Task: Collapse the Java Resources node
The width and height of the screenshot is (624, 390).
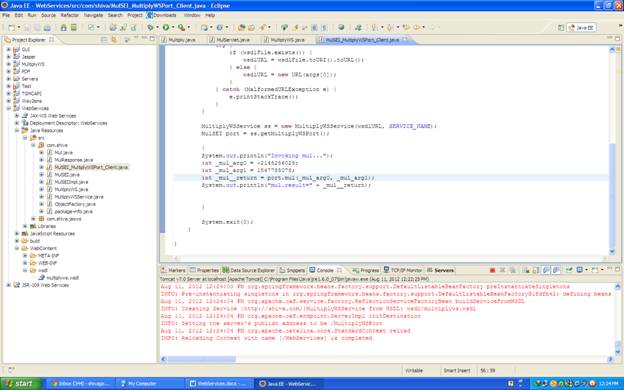Action: [x=17, y=130]
